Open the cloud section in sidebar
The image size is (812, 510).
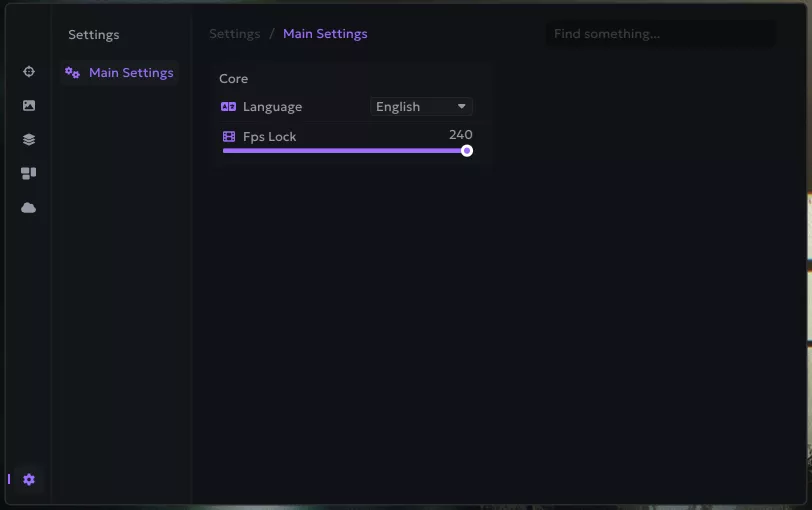coord(29,208)
